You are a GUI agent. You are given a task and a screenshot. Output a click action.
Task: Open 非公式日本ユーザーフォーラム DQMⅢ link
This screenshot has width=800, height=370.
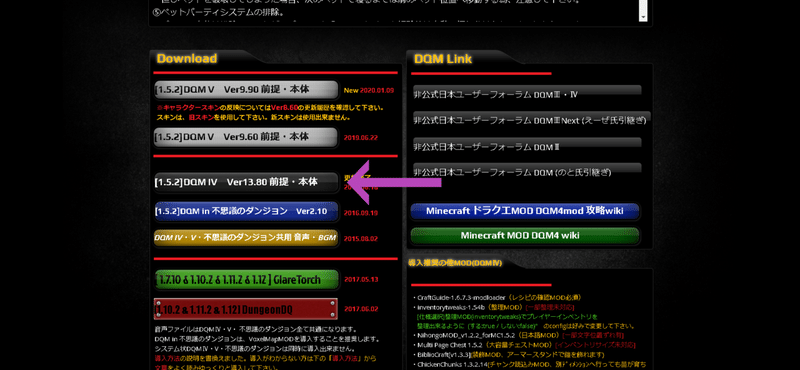click(x=527, y=146)
